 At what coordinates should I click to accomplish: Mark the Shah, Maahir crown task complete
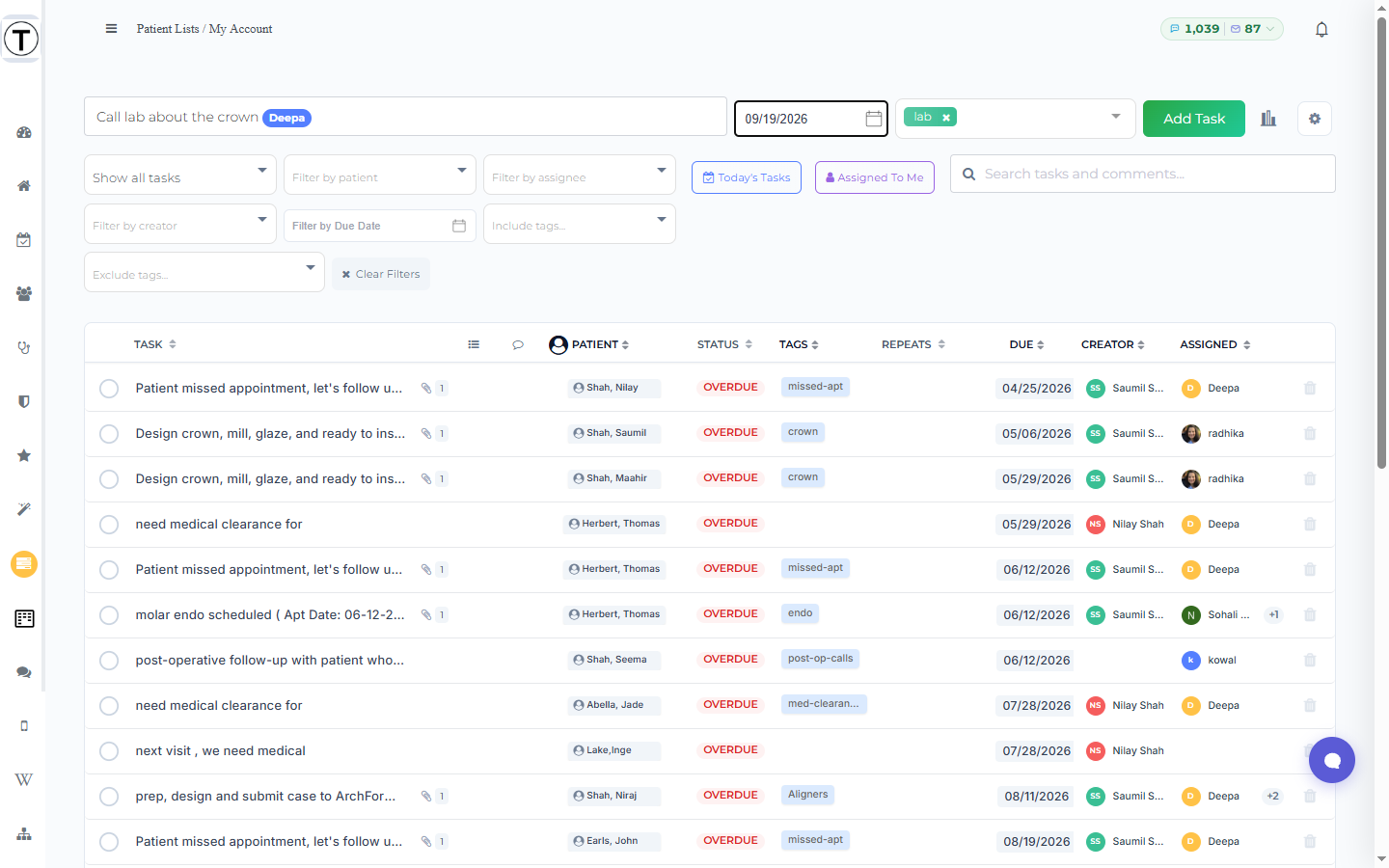tap(109, 479)
